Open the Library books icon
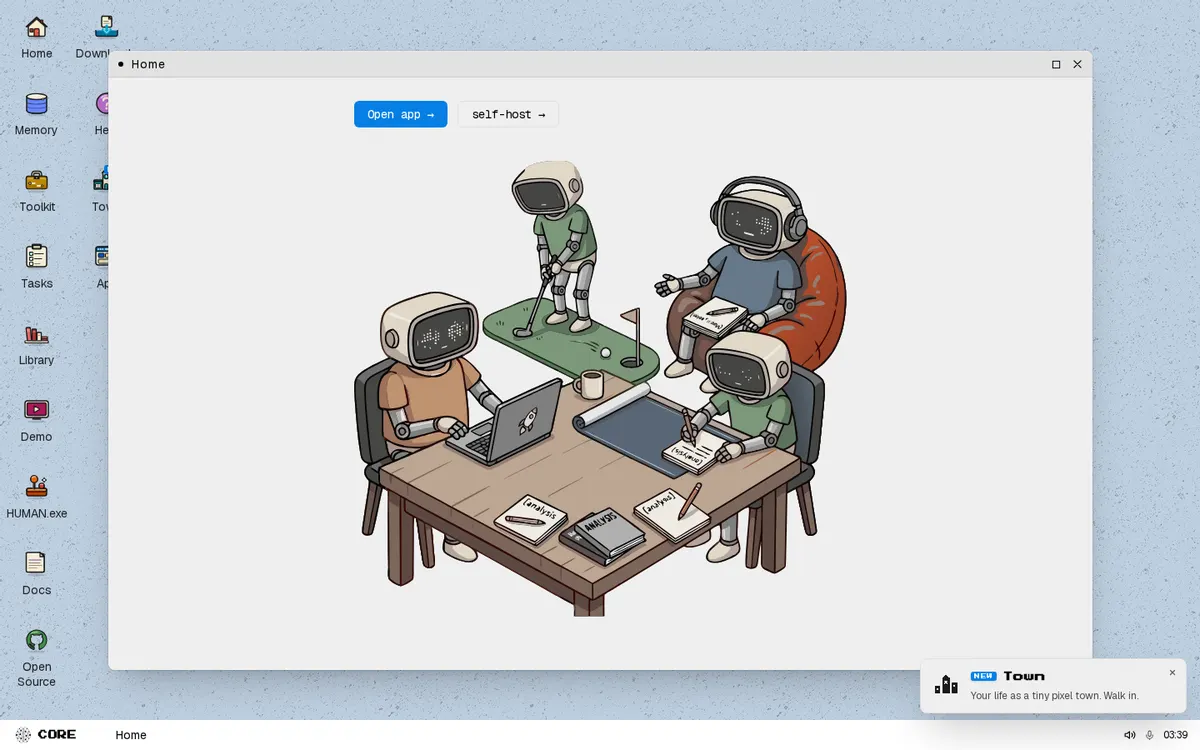The image size is (1200, 750). tap(36, 344)
